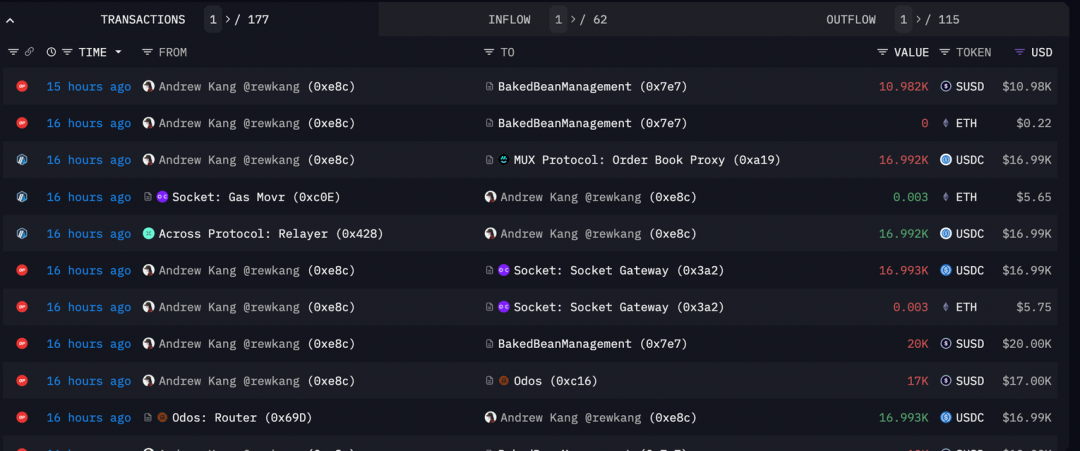This screenshot has width=1080, height=451.
Task: Open the TO column filter
Action: (x=489, y=52)
